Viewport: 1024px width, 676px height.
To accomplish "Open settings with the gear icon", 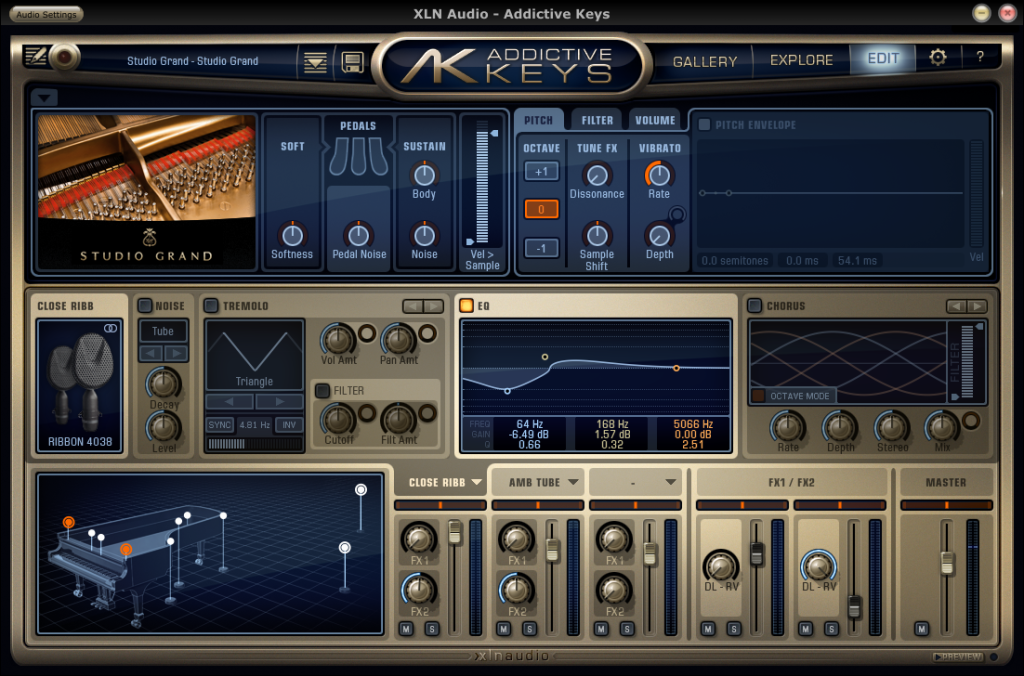I will pyautogui.click(x=937, y=58).
